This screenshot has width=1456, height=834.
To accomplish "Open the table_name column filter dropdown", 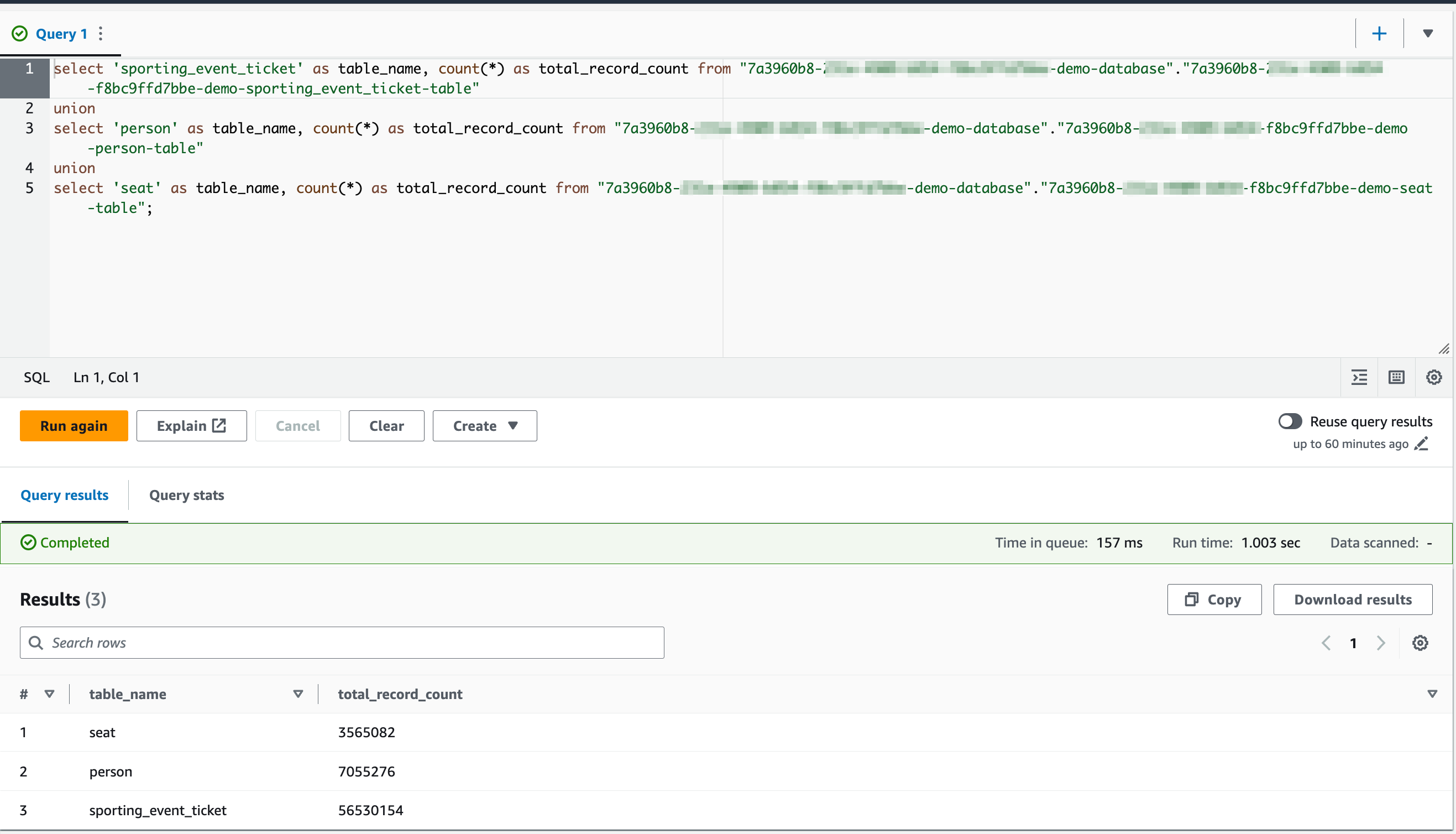I will [x=298, y=694].
